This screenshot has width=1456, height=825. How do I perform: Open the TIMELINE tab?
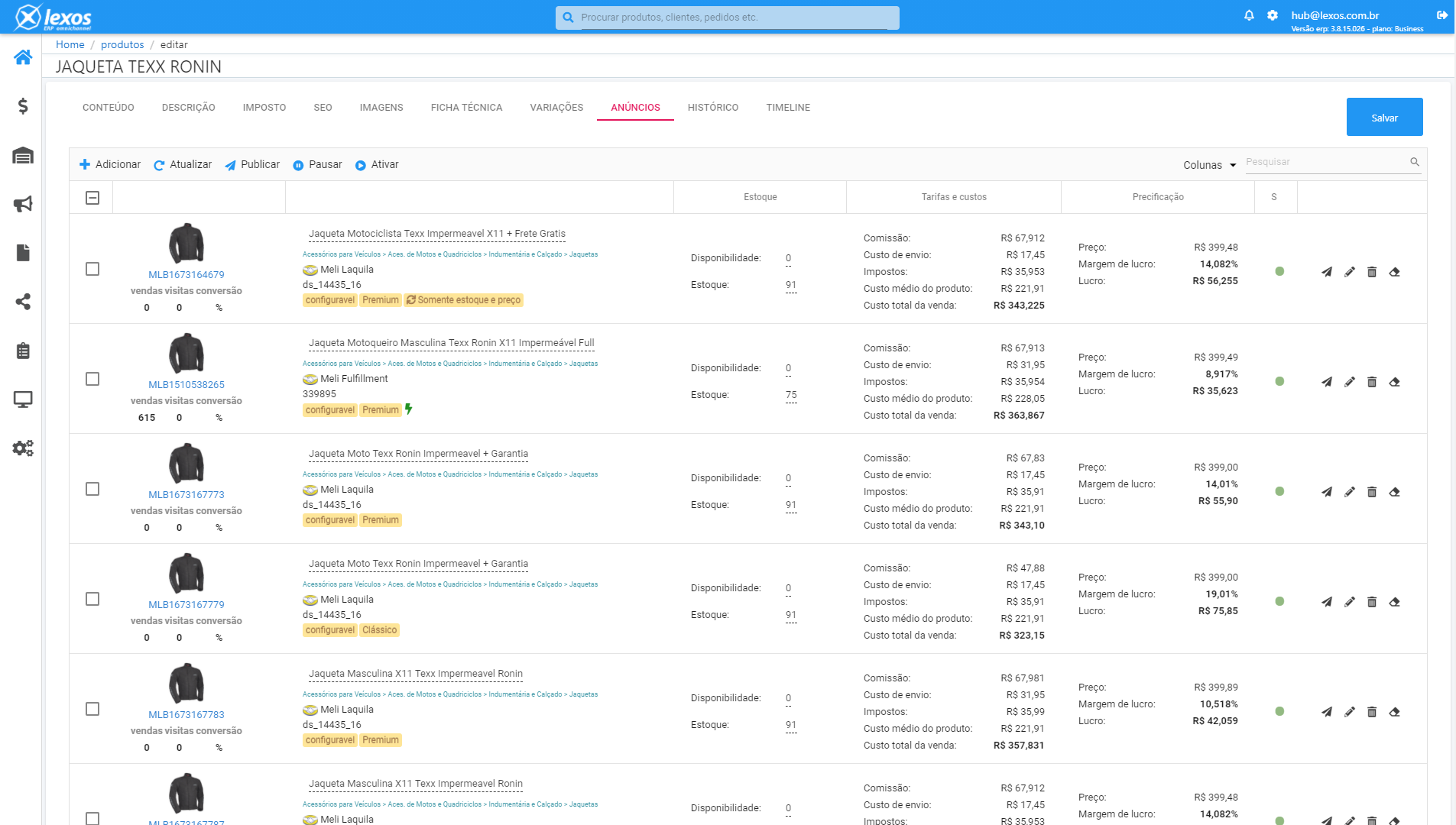(x=788, y=108)
